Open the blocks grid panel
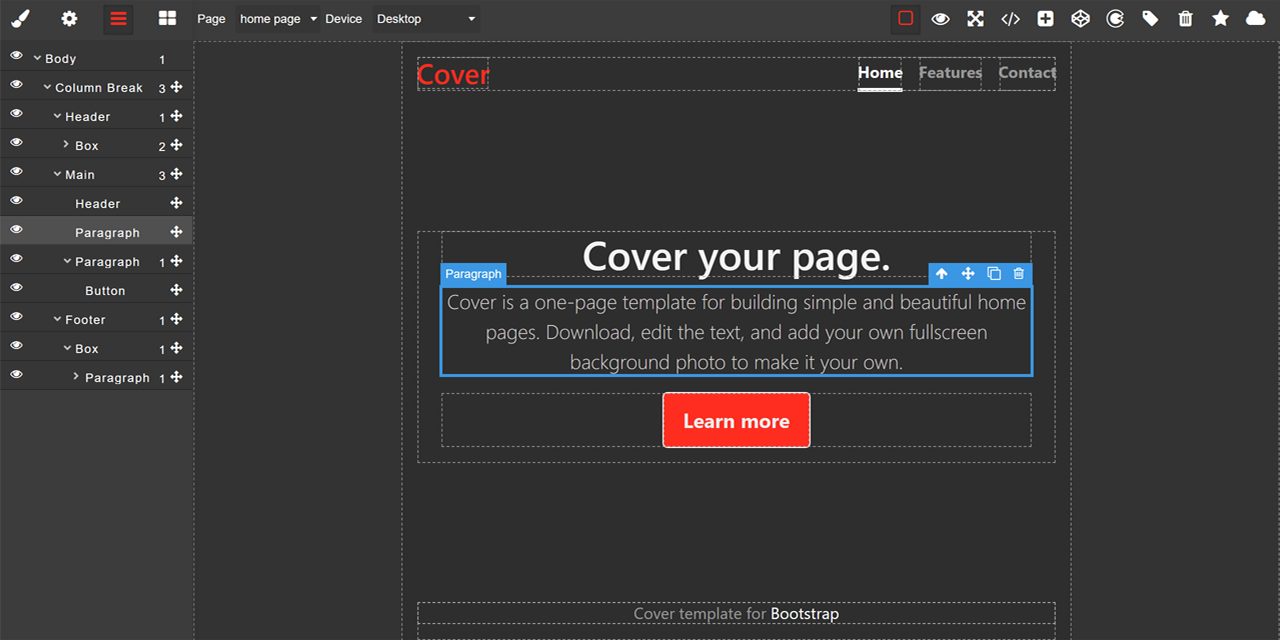The height and width of the screenshot is (640, 1280). click(x=167, y=18)
